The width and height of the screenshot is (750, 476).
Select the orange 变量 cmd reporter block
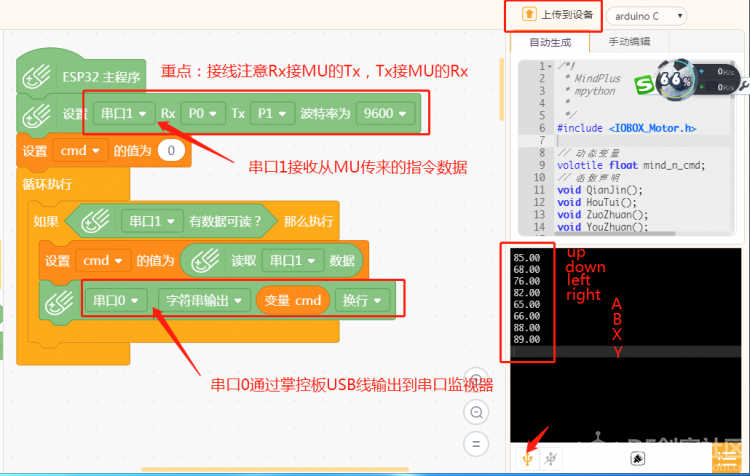click(x=292, y=300)
